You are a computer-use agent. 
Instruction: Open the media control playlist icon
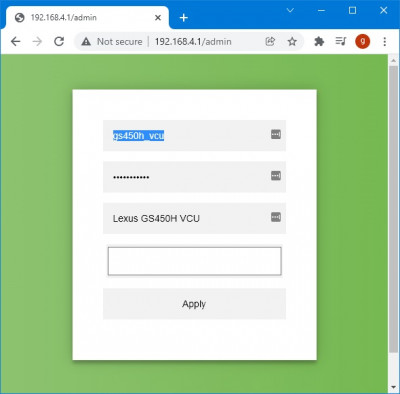click(x=341, y=41)
